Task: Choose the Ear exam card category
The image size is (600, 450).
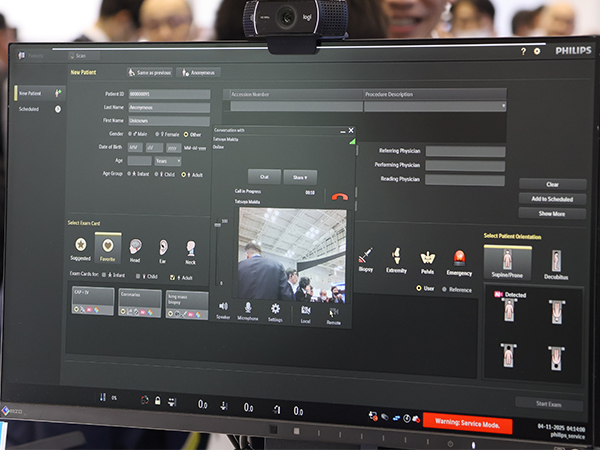Action: click(163, 246)
